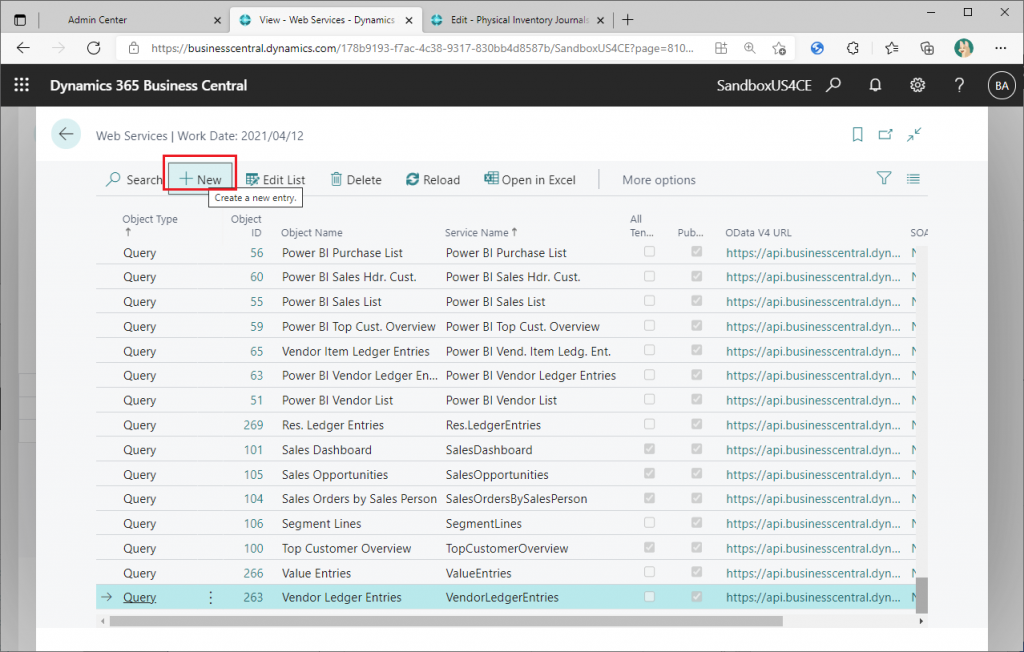
Task: Open the BA user account avatar
Action: (1002, 86)
